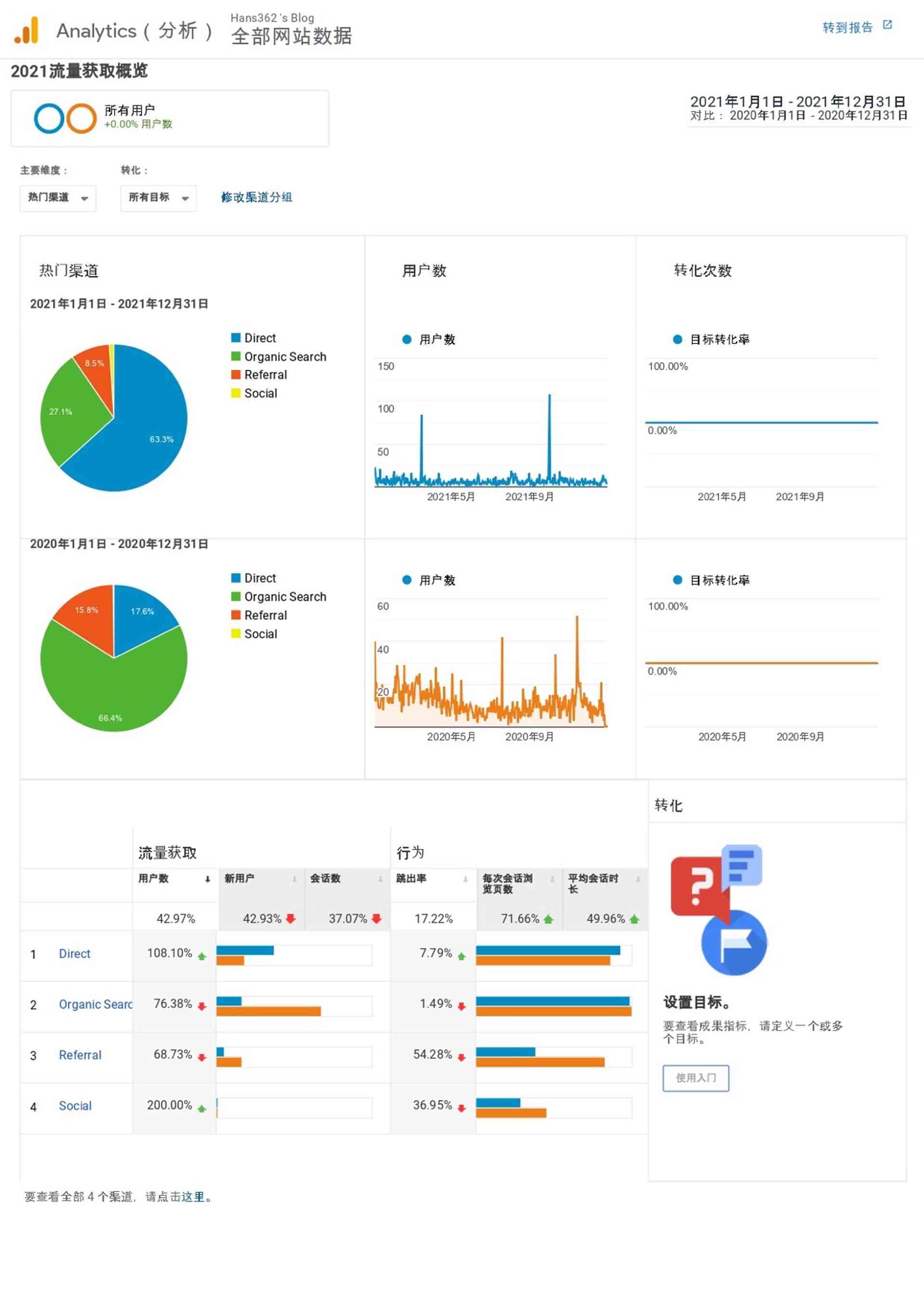924x1308 pixels.
Task: Click the Social legend swatch in 2021 pie
Action: pyautogui.click(x=236, y=393)
